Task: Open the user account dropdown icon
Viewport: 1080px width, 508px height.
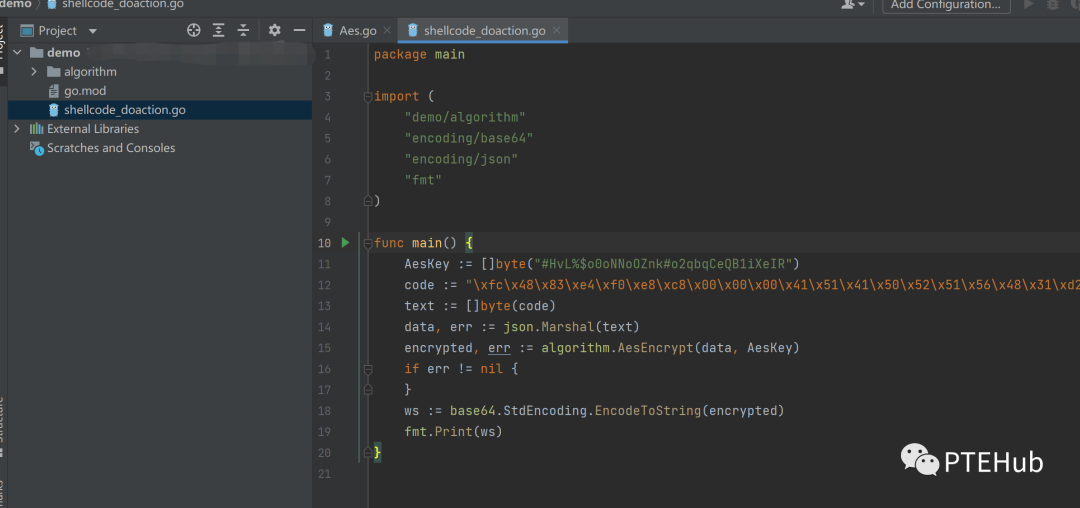Action: [x=853, y=4]
